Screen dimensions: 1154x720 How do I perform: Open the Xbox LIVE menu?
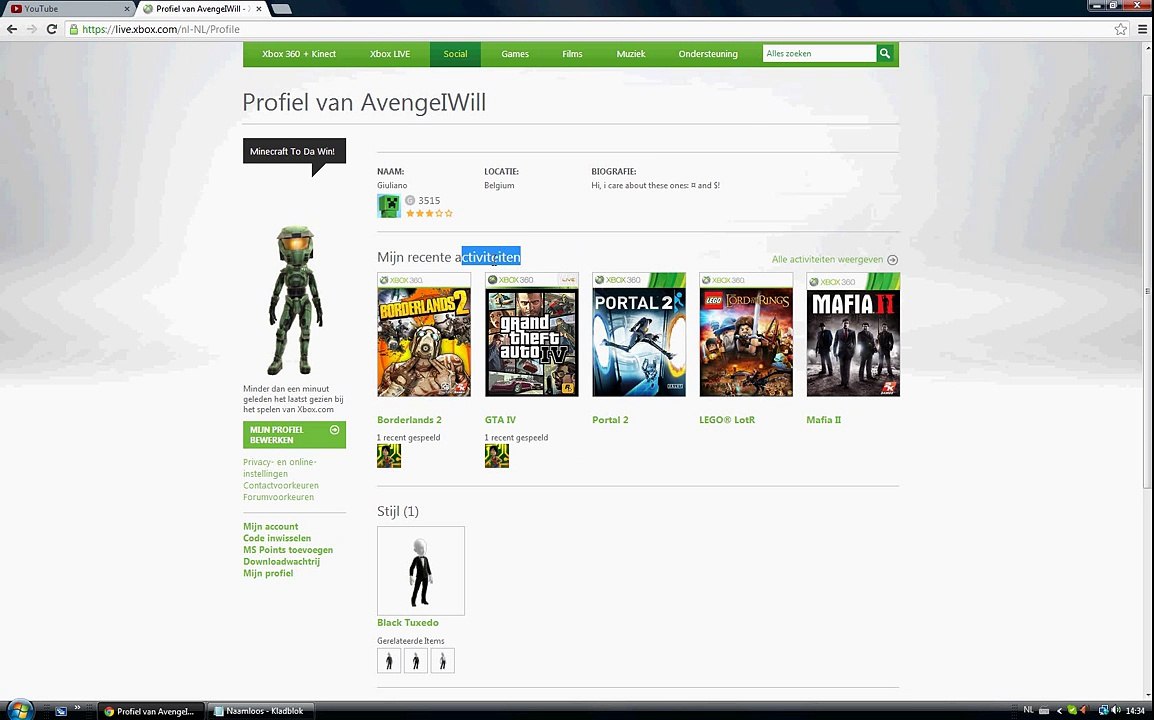[x=390, y=54]
